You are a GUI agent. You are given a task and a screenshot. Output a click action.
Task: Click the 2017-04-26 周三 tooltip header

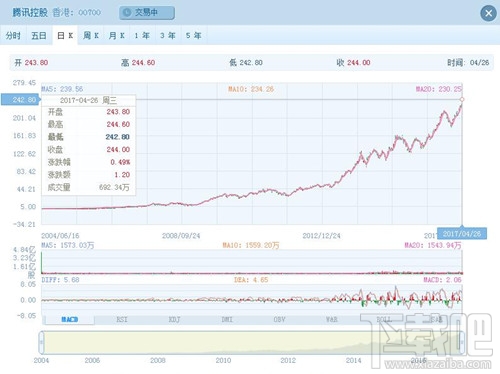click(x=88, y=100)
